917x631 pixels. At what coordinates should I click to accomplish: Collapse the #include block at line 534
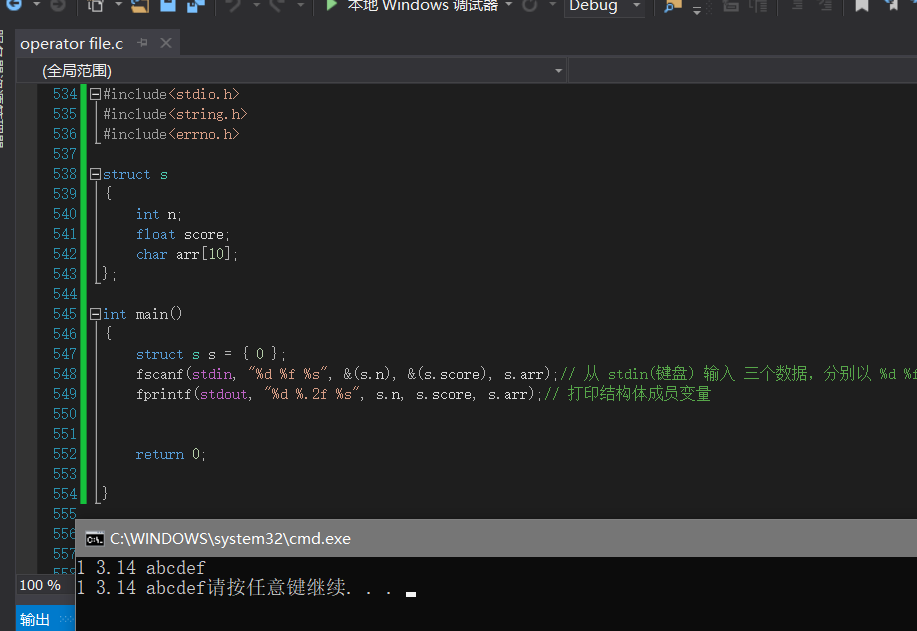(x=95, y=94)
